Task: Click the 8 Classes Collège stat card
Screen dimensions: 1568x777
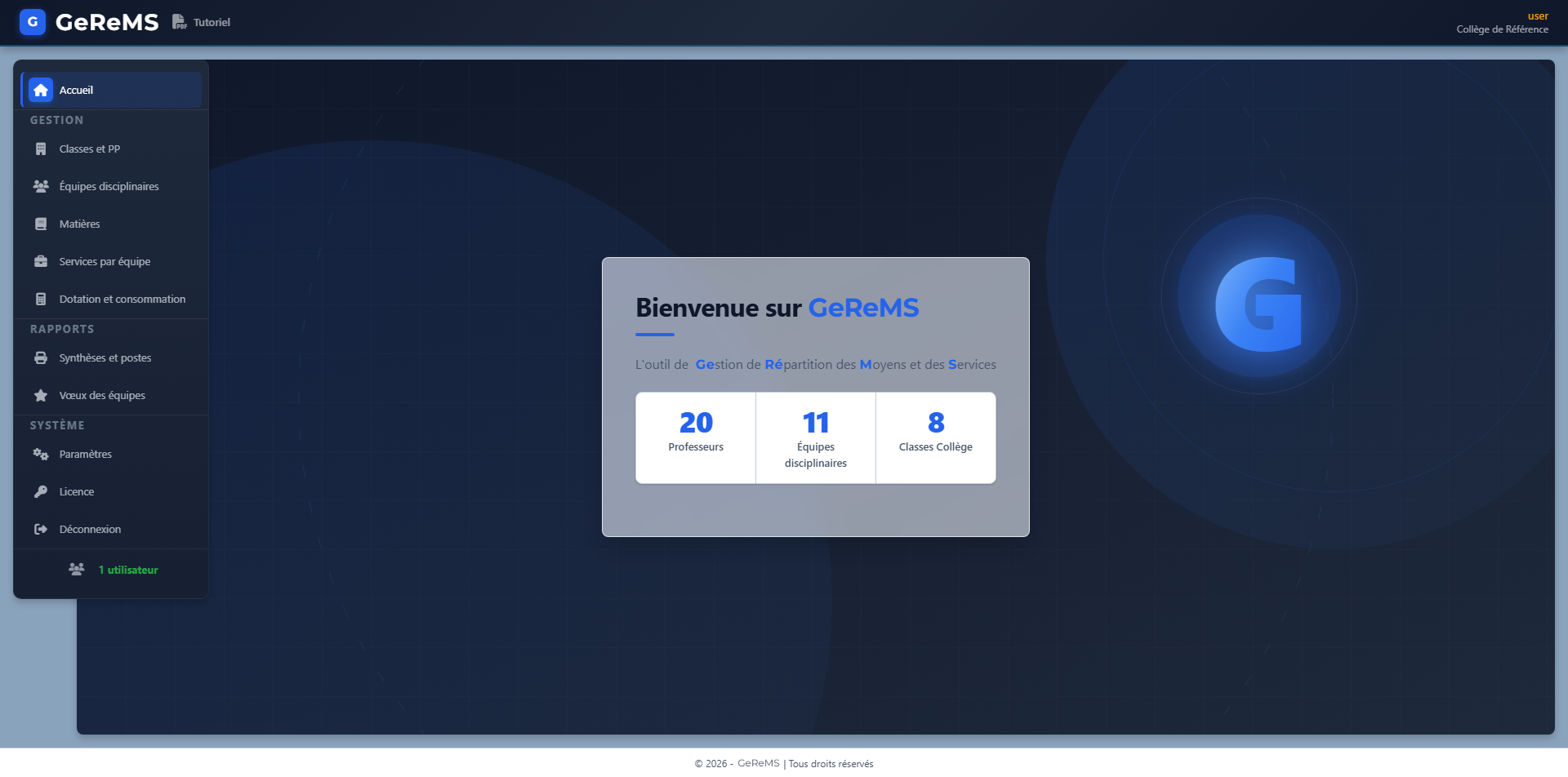Action: [x=936, y=437]
